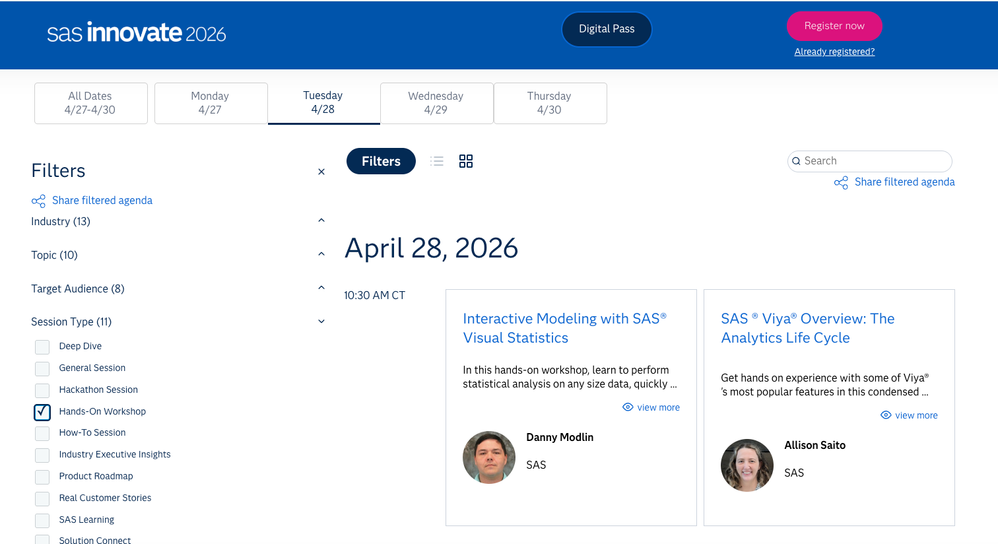This screenshot has height=544, width=998.
Task: Click the Target Audience (8) label
Action: click(78, 289)
